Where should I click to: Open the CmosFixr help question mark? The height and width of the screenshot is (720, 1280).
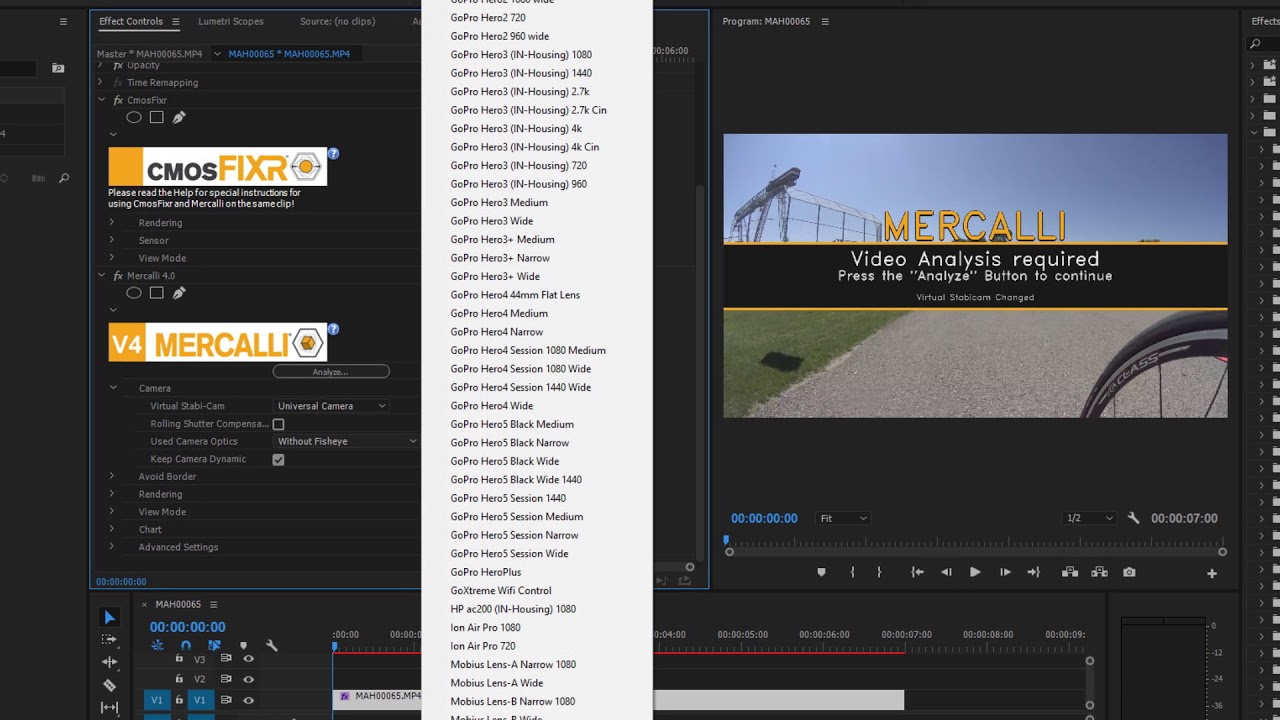[333, 153]
